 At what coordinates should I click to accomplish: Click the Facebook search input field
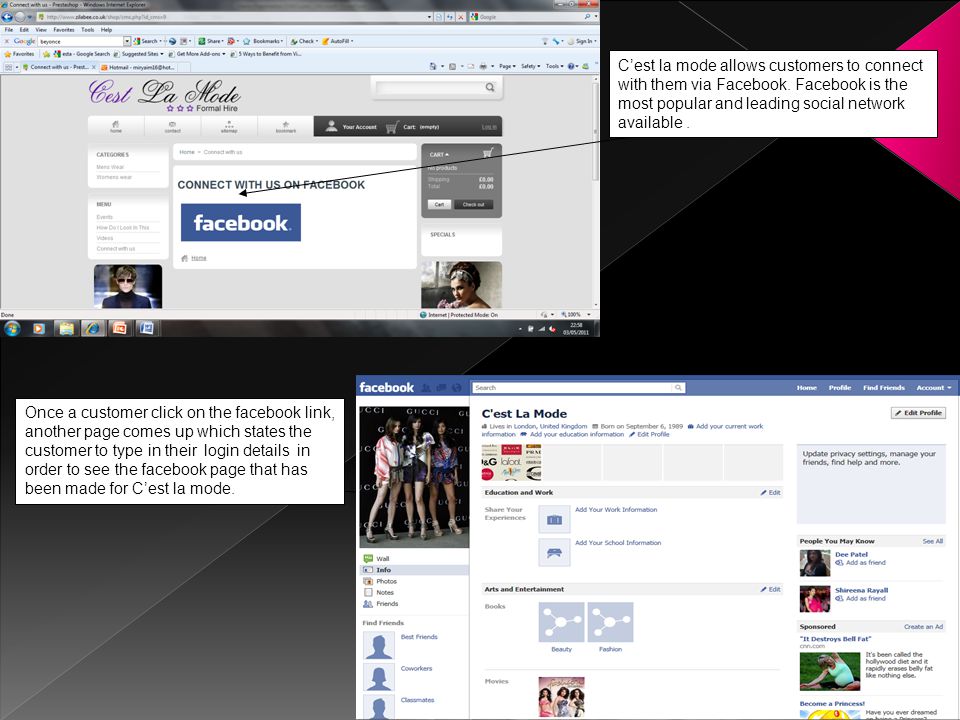(572, 388)
